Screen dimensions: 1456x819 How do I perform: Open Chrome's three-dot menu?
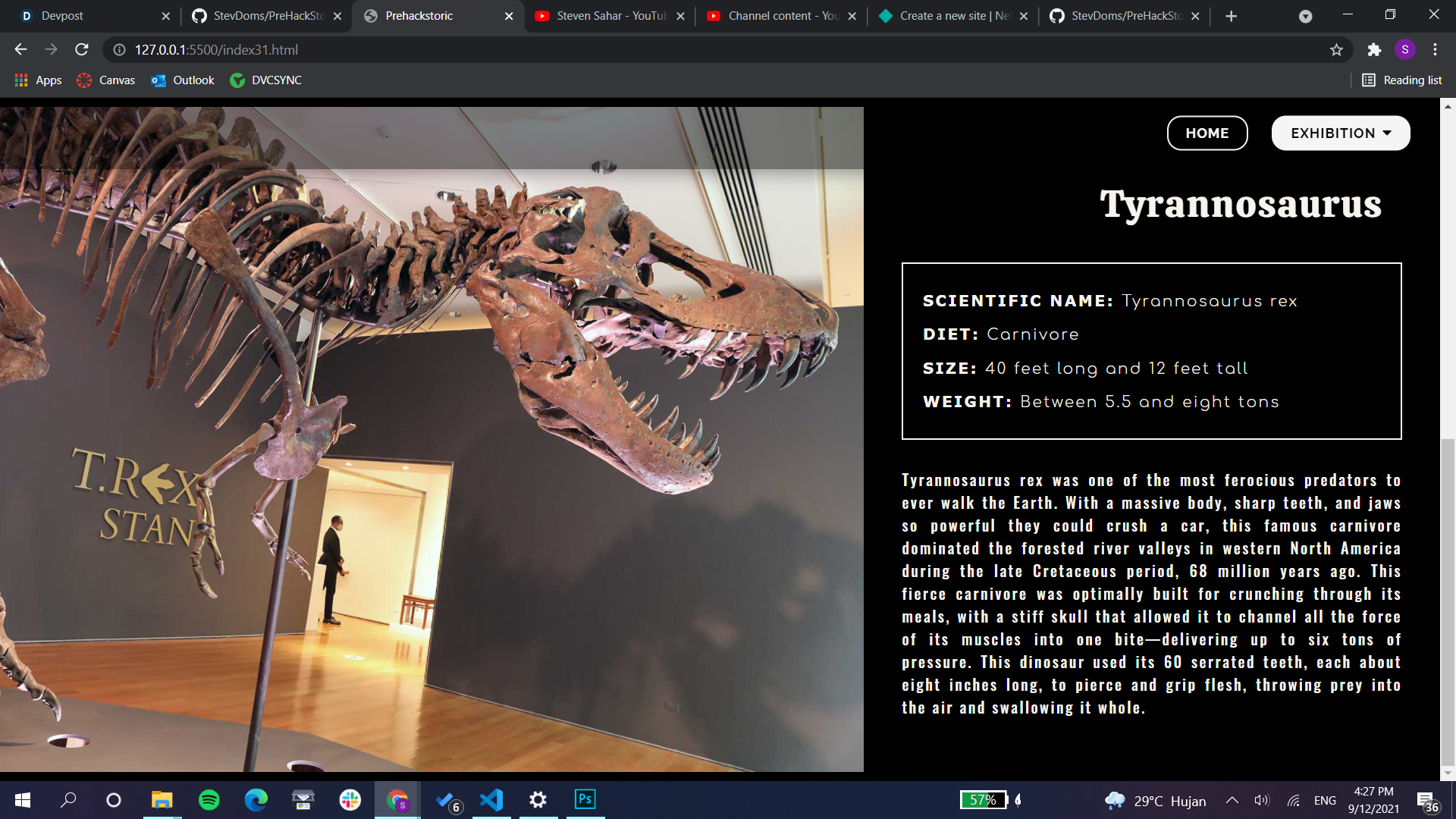point(1435,50)
